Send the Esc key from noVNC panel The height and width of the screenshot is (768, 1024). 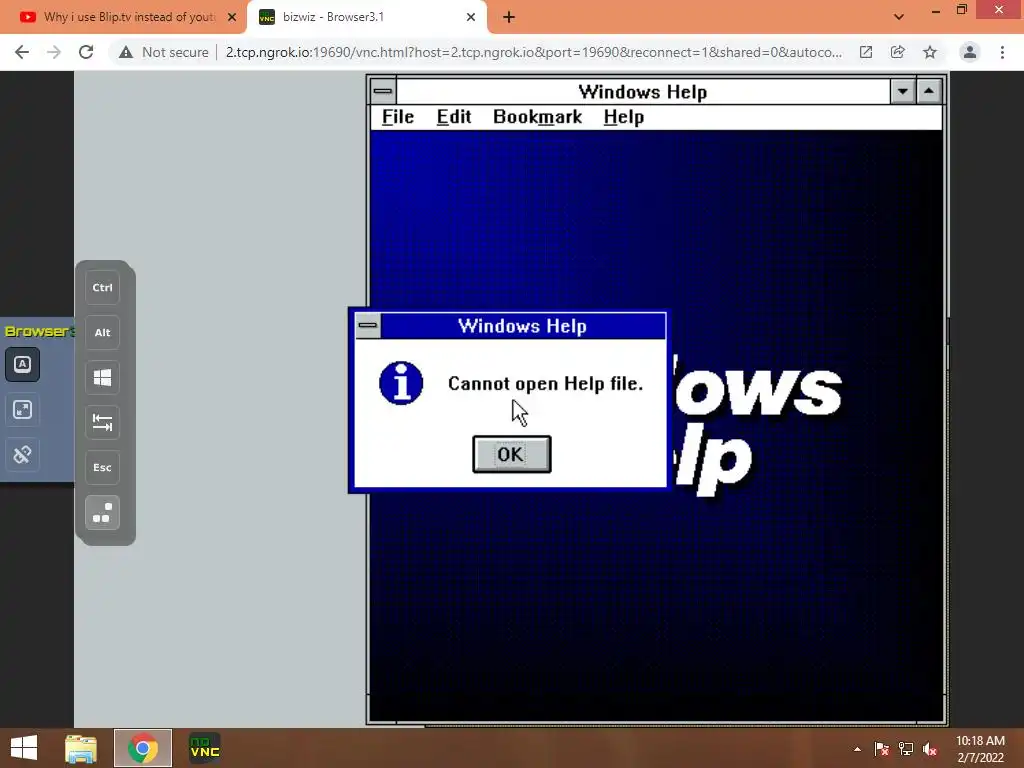click(x=103, y=468)
